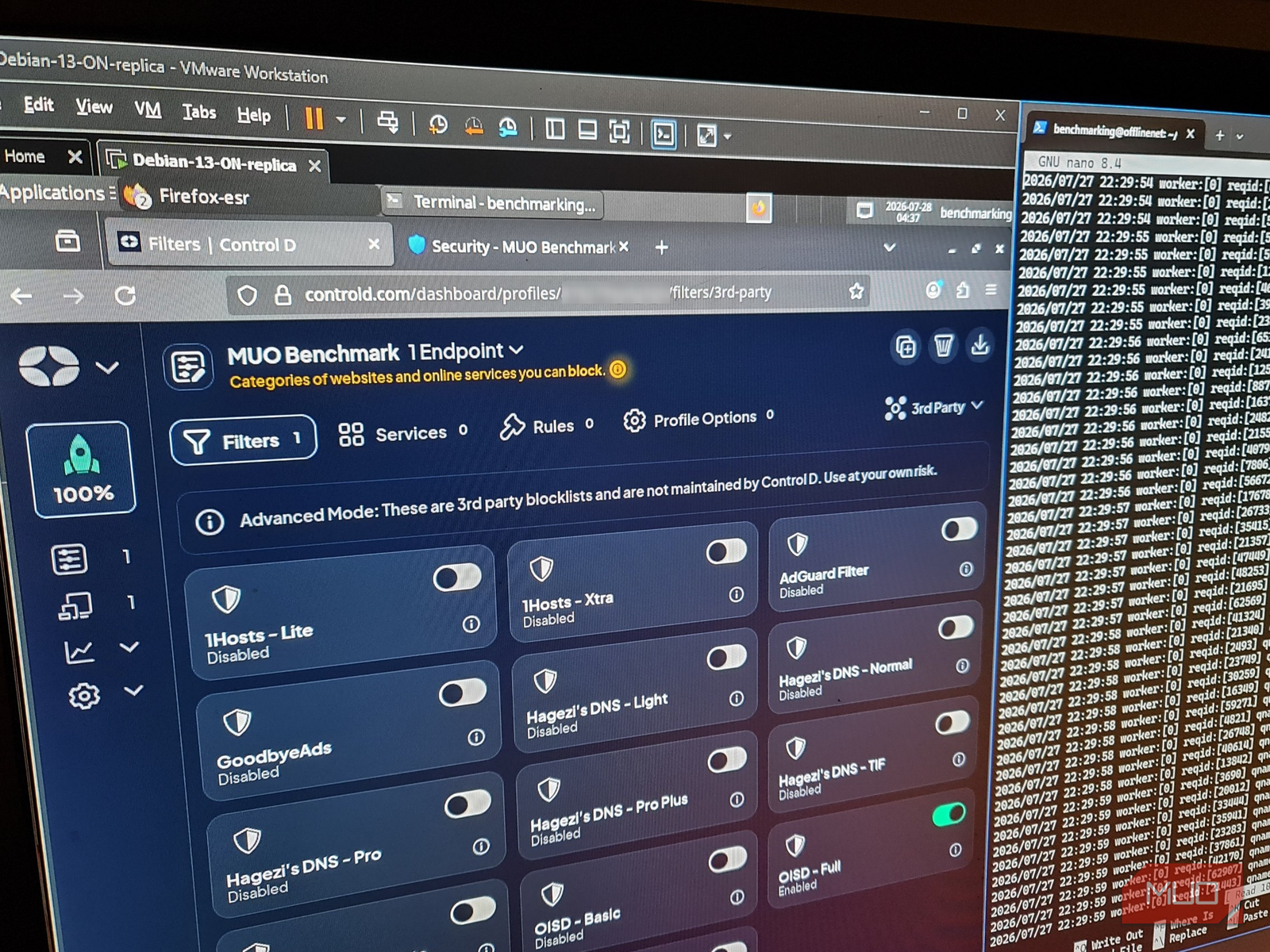Disable the OISD - Full filter toggle

coord(949,814)
